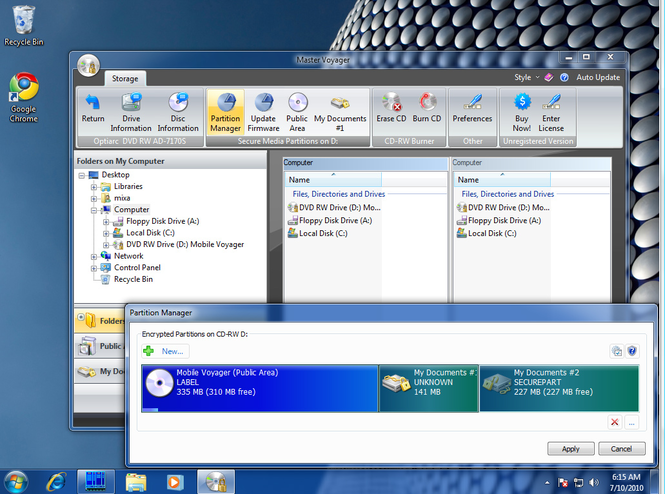The height and width of the screenshot is (494, 665).
Task: Click the Apply button
Action: coord(570,449)
